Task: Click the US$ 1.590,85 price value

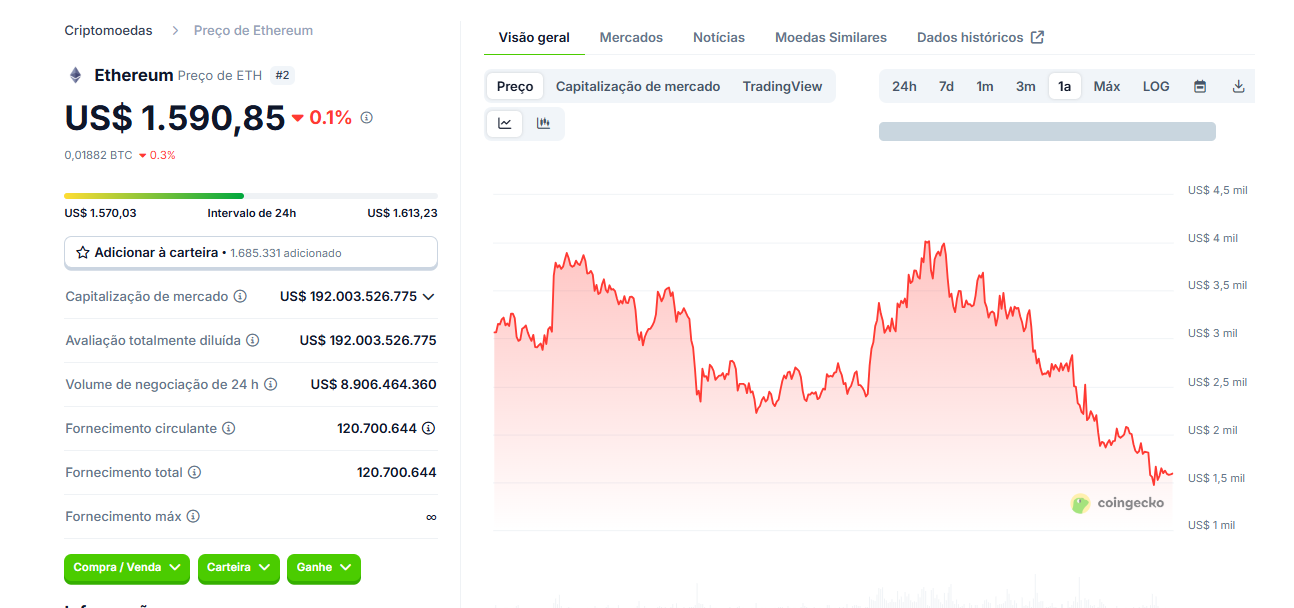Action: [x=175, y=118]
